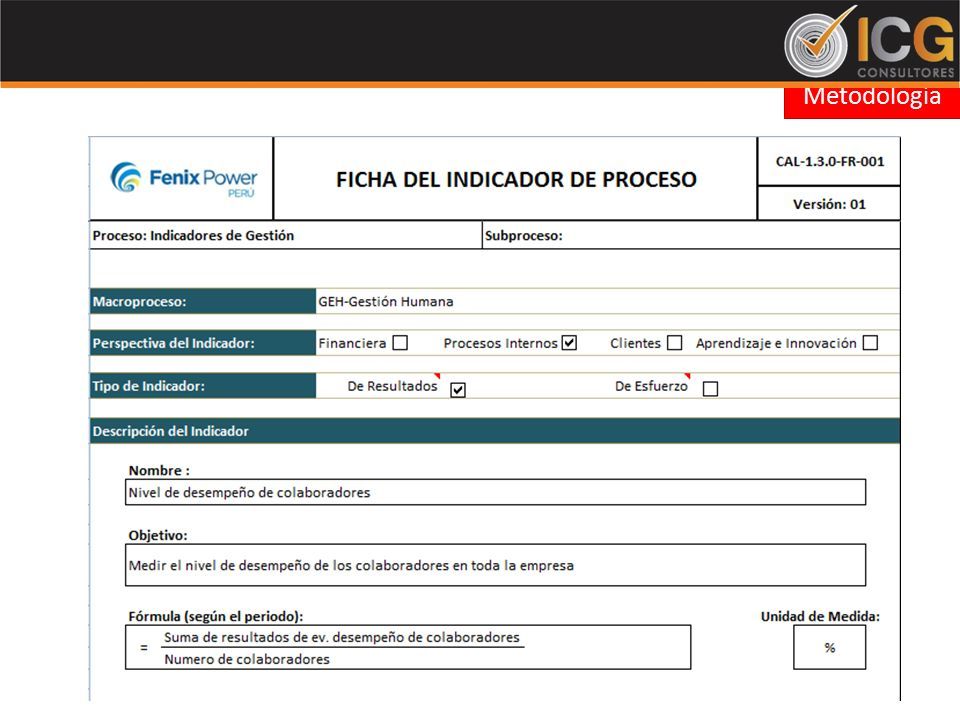Click the De Esfuerzo red comment marker
The height and width of the screenshot is (720, 960).
click(x=688, y=375)
